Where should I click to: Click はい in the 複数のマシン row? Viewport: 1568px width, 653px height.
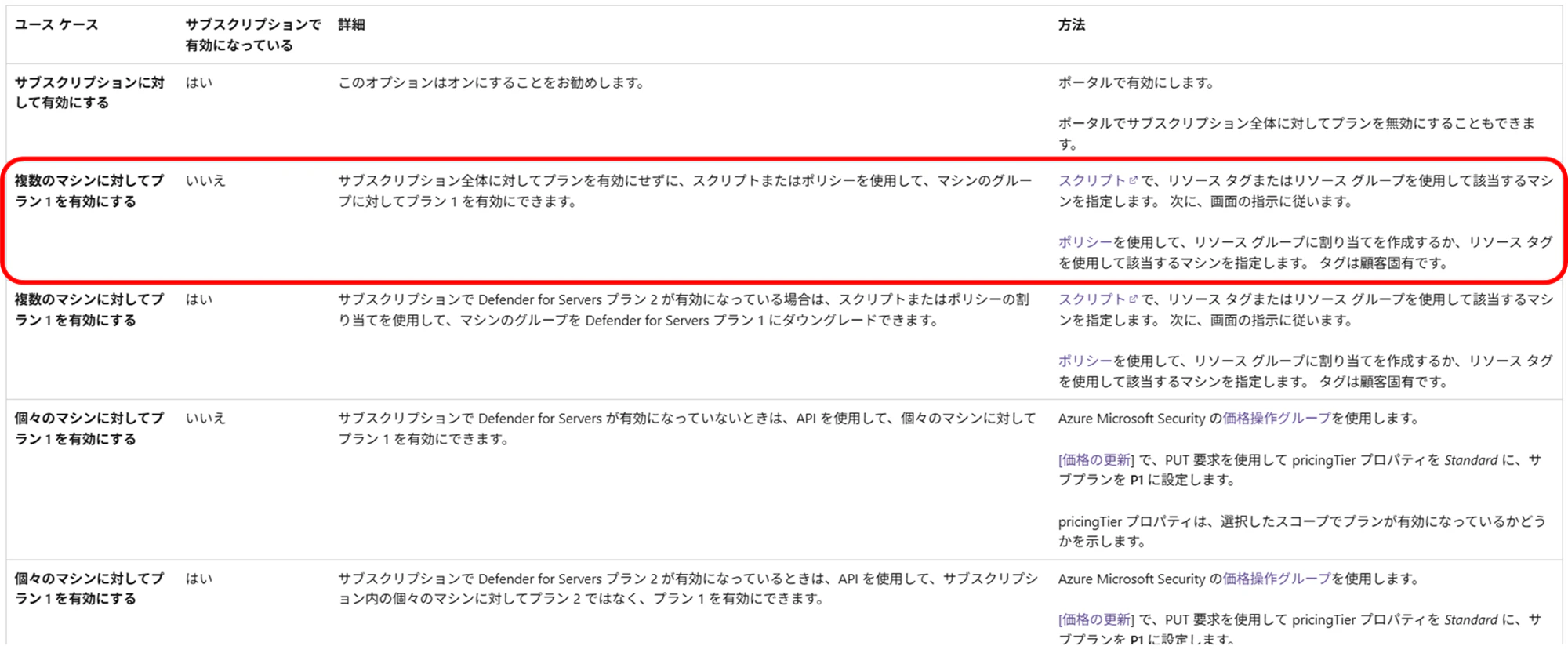[199, 299]
